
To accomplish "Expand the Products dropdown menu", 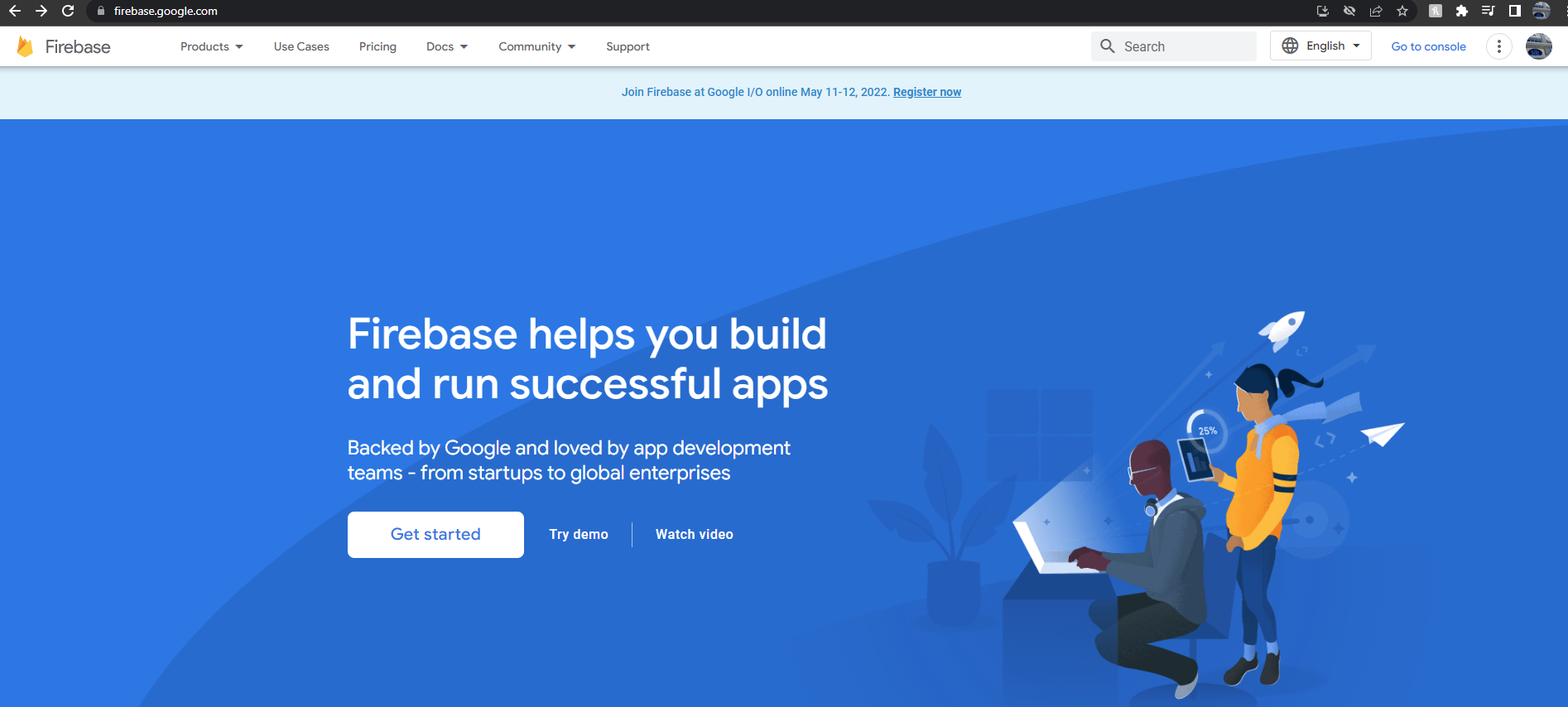I will 212,46.
